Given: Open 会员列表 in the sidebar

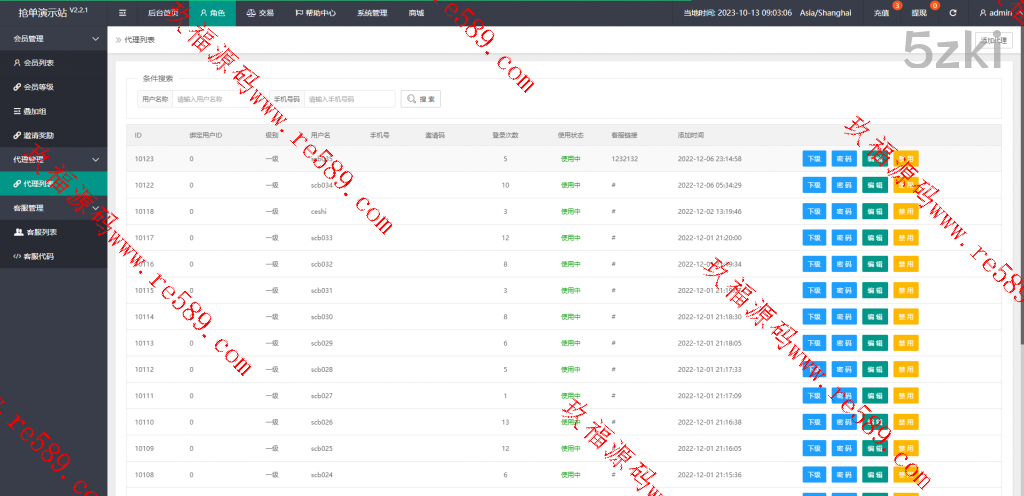Looking at the screenshot, I should pos(40,62).
